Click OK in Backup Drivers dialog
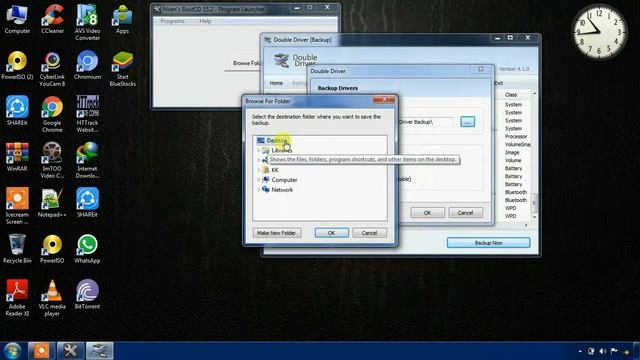 (x=427, y=213)
